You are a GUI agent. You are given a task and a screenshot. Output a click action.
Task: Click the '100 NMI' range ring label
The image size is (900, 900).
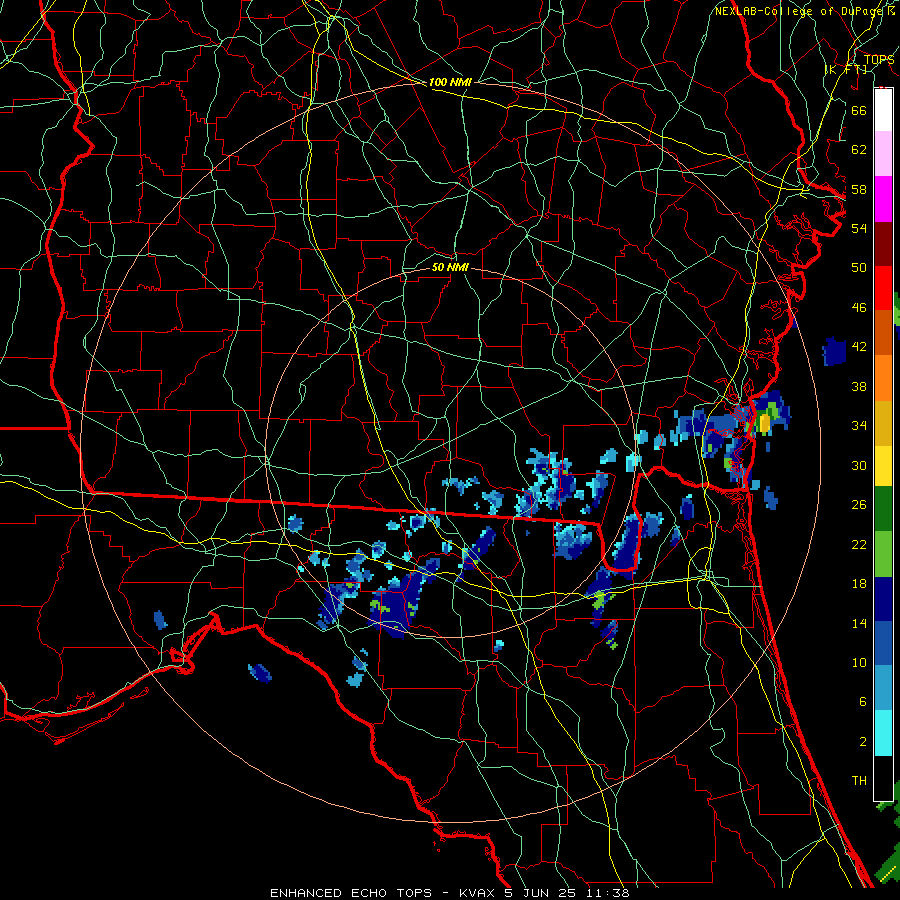point(450,82)
